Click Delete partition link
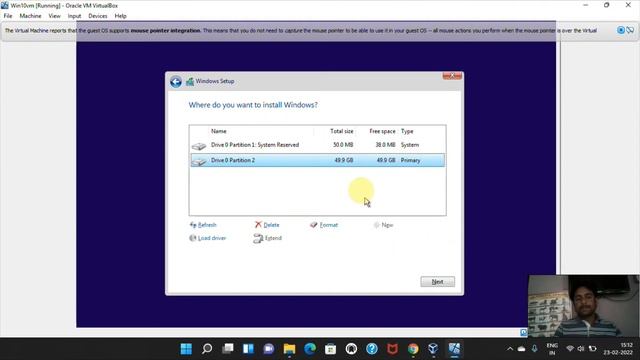This screenshot has width=640, height=360. tap(267, 225)
